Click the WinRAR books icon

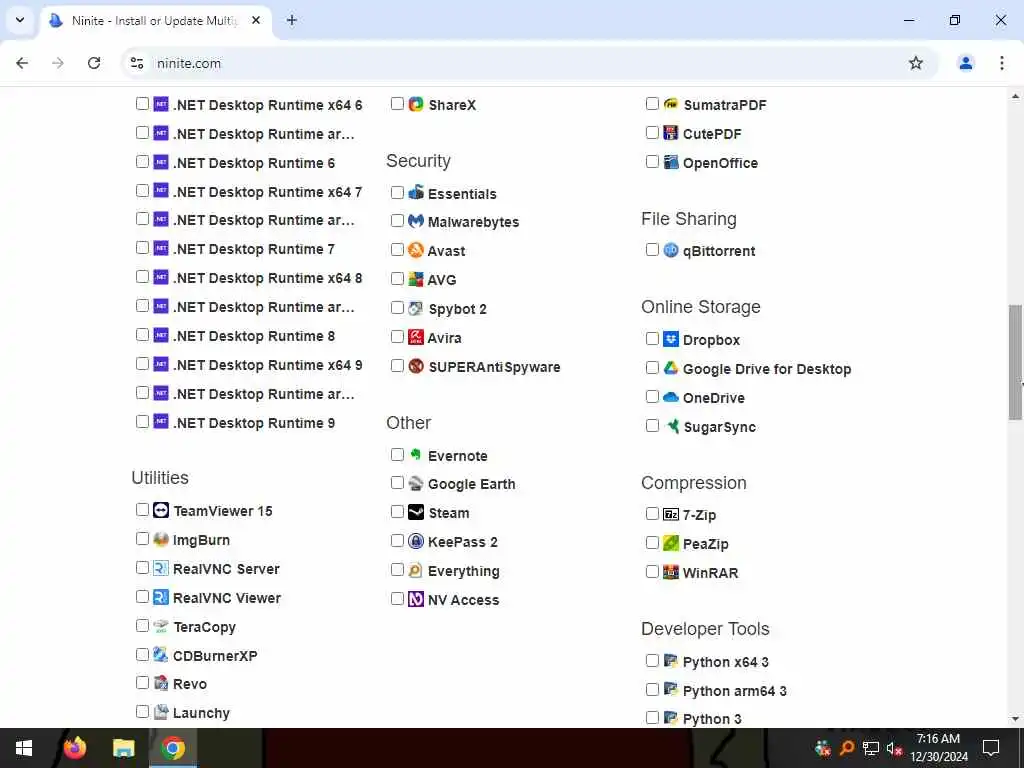click(671, 572)
